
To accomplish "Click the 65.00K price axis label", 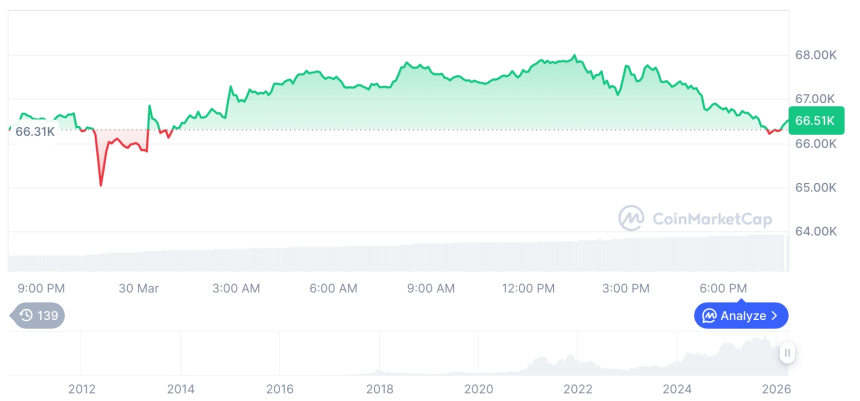I will [815, 187].
